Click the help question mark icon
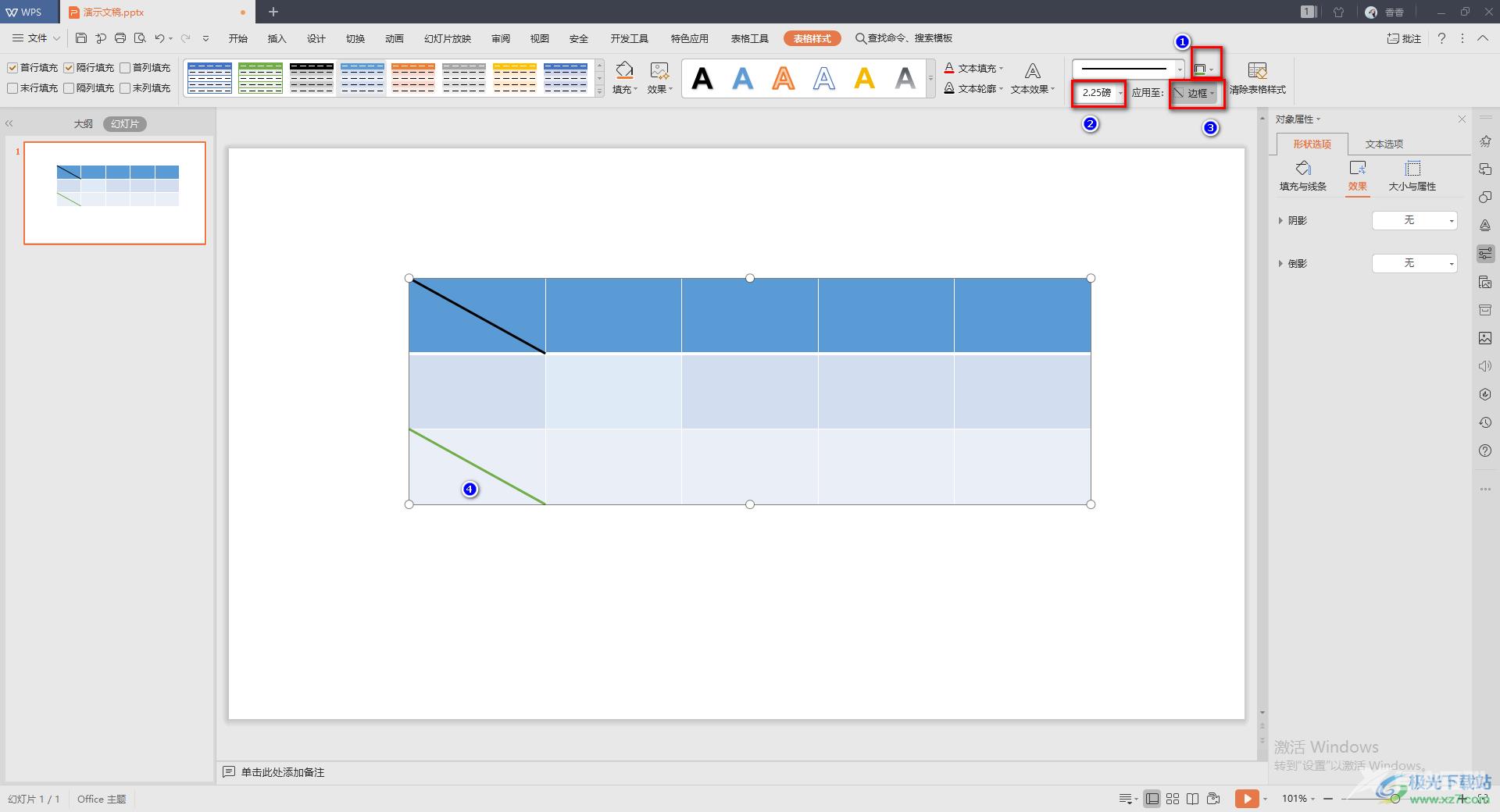1500x812 pixels. click(x=1441, y=38)
